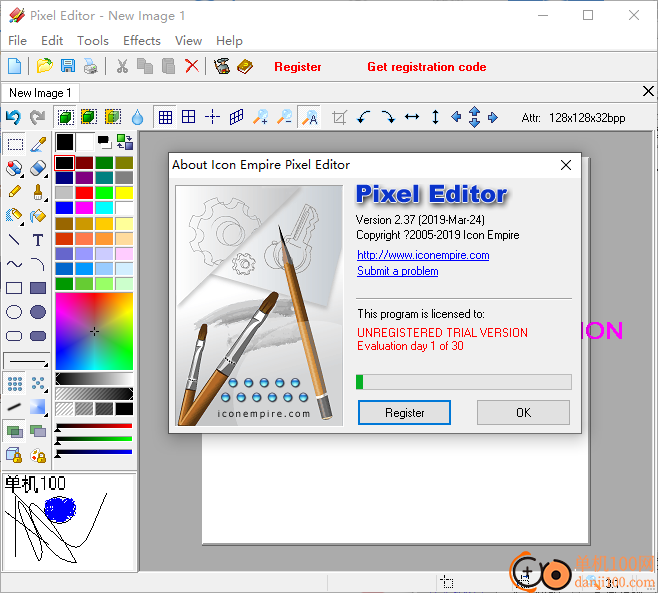The height and width of the screenshot is (593, 658).
Task: Swap foreground and background colors icon
Action: (125, 142)
